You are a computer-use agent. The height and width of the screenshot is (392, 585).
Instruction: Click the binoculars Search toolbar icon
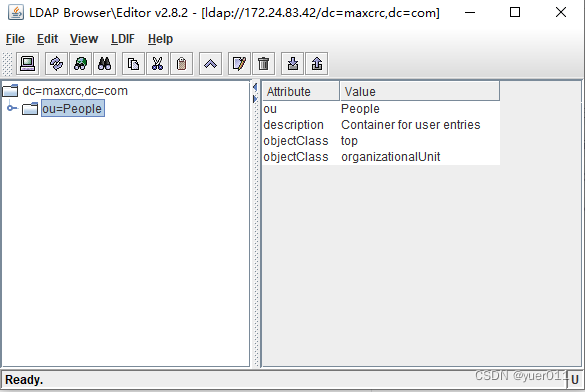pyautogui.click(x=104, y=64)
